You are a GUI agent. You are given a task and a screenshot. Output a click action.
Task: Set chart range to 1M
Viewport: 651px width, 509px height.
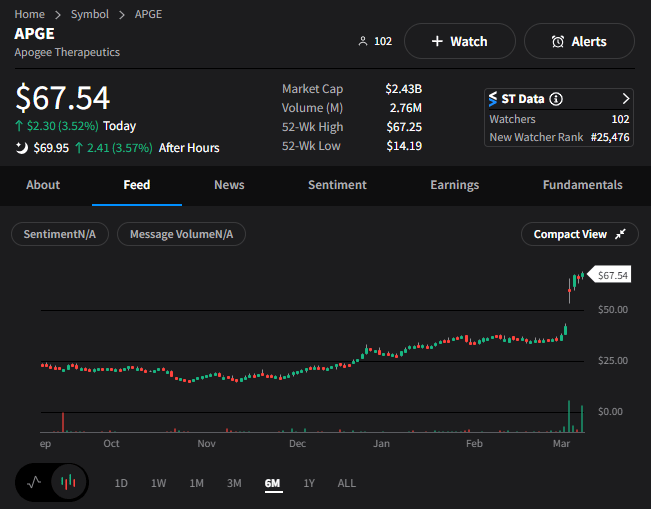tap(196, 483)
